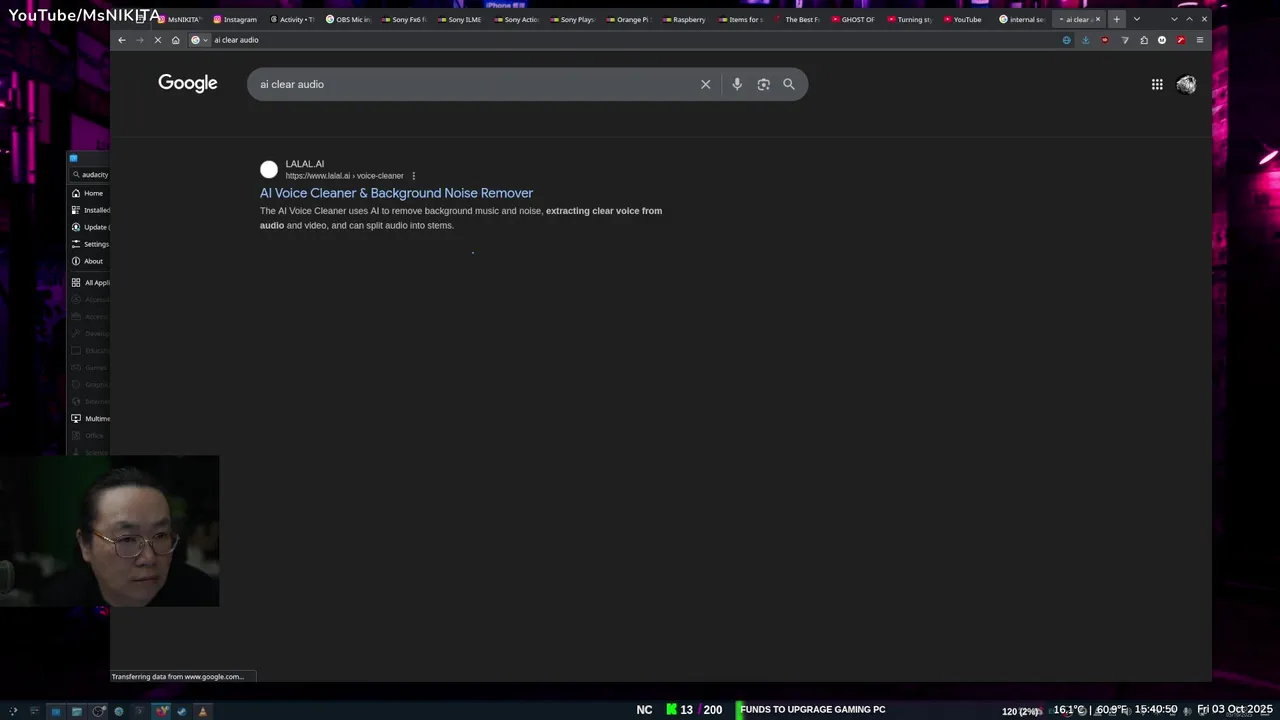The height and width of the screenshot is (720, 1280).
Task: Clear the Google search box with X
Action: pyautogui.click(x=705, y=84)
